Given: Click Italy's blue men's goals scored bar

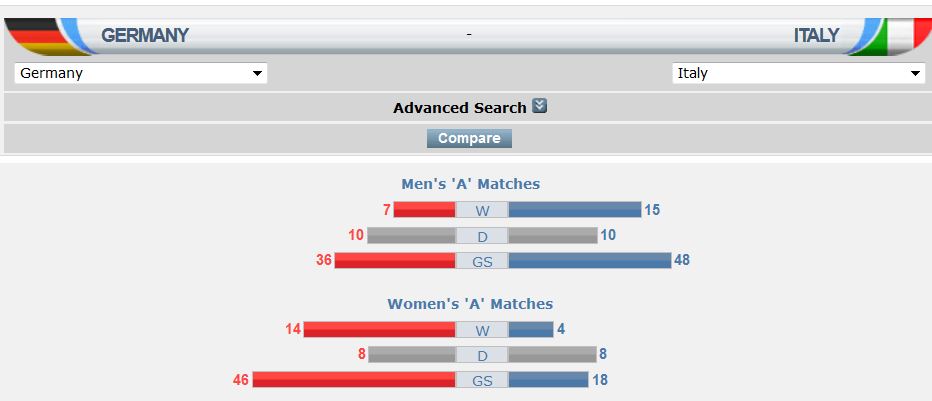Looking at the screenshot, I should point(589,261).
